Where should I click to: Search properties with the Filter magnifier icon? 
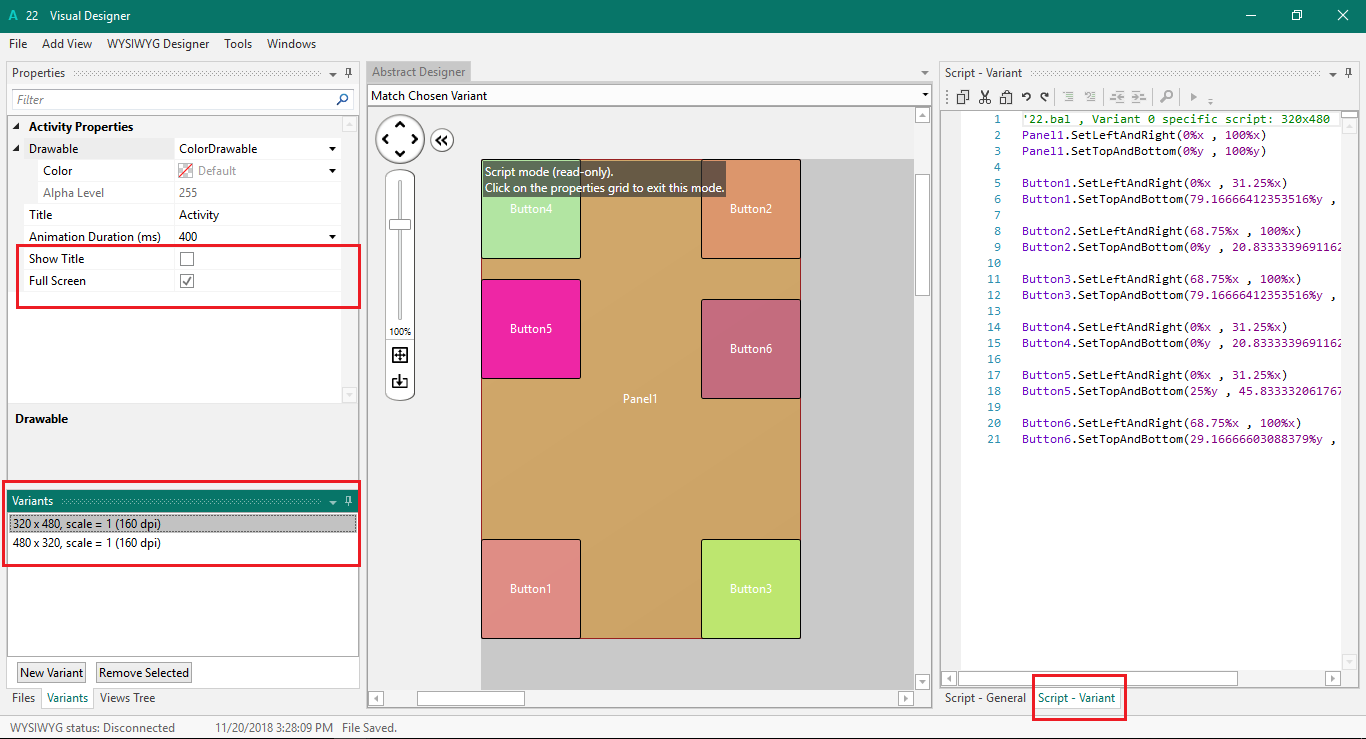tap(343, 99)
